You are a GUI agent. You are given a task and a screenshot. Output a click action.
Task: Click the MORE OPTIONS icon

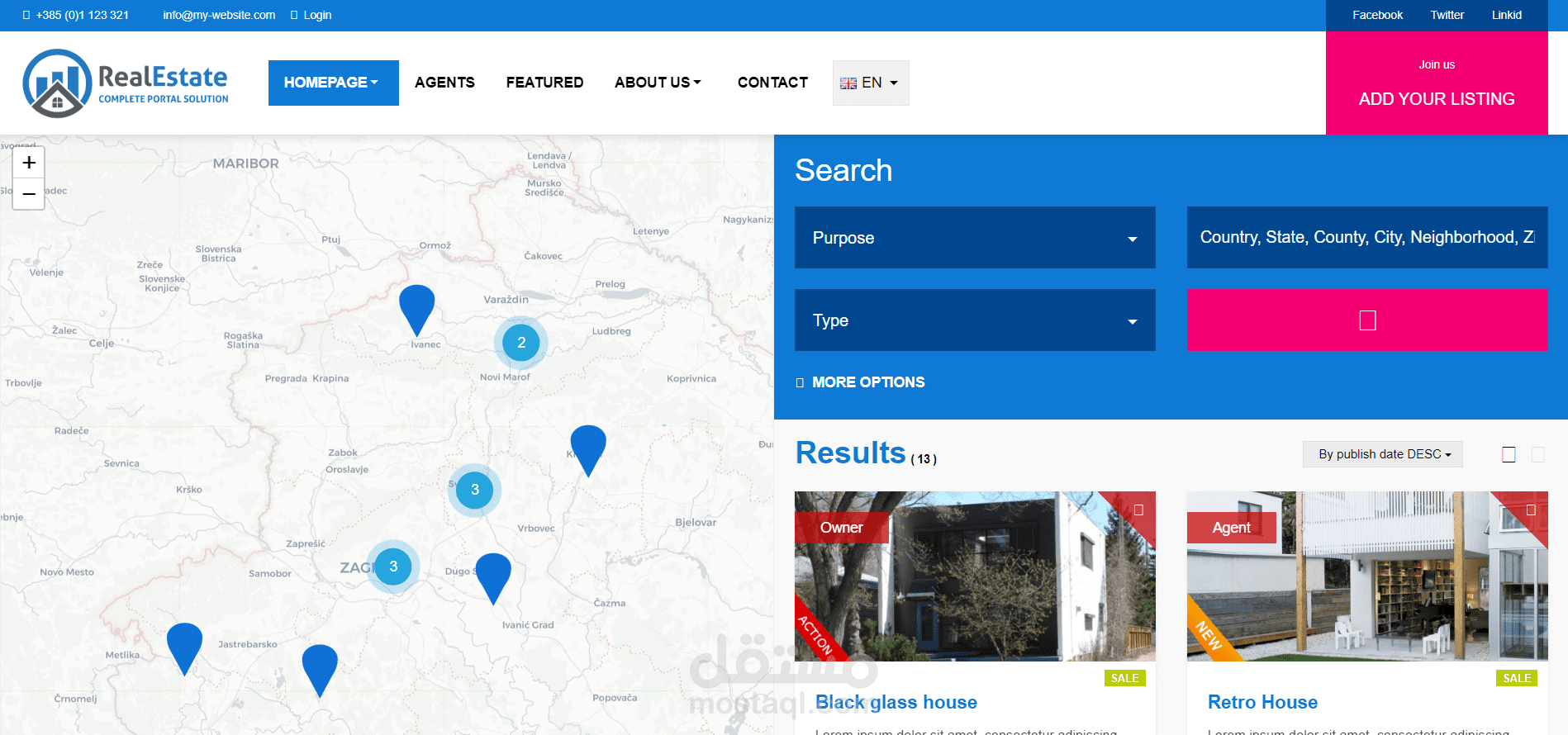coord(800,382)
